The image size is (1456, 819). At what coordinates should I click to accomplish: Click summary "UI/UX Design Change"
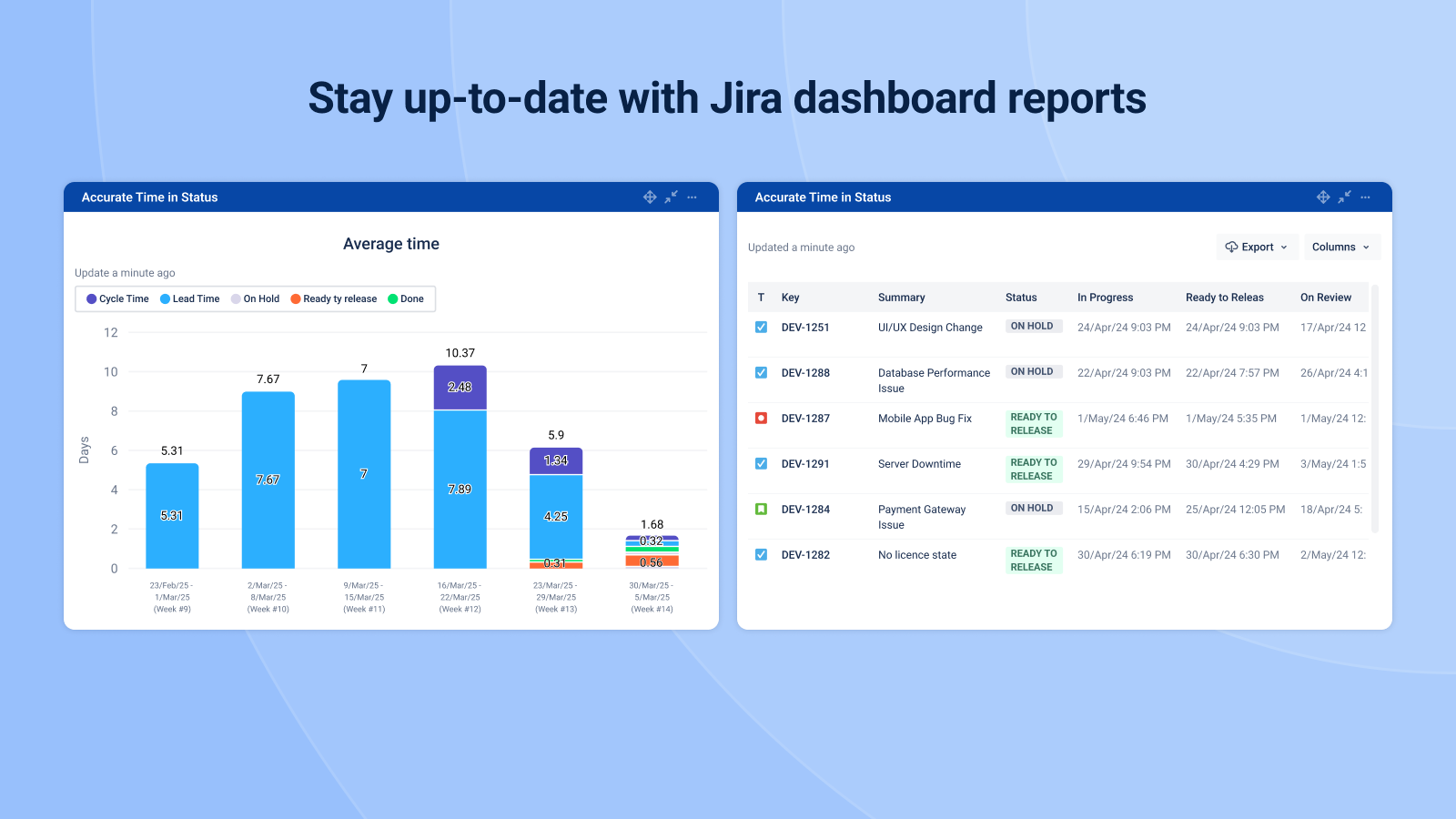coord(930,328)
